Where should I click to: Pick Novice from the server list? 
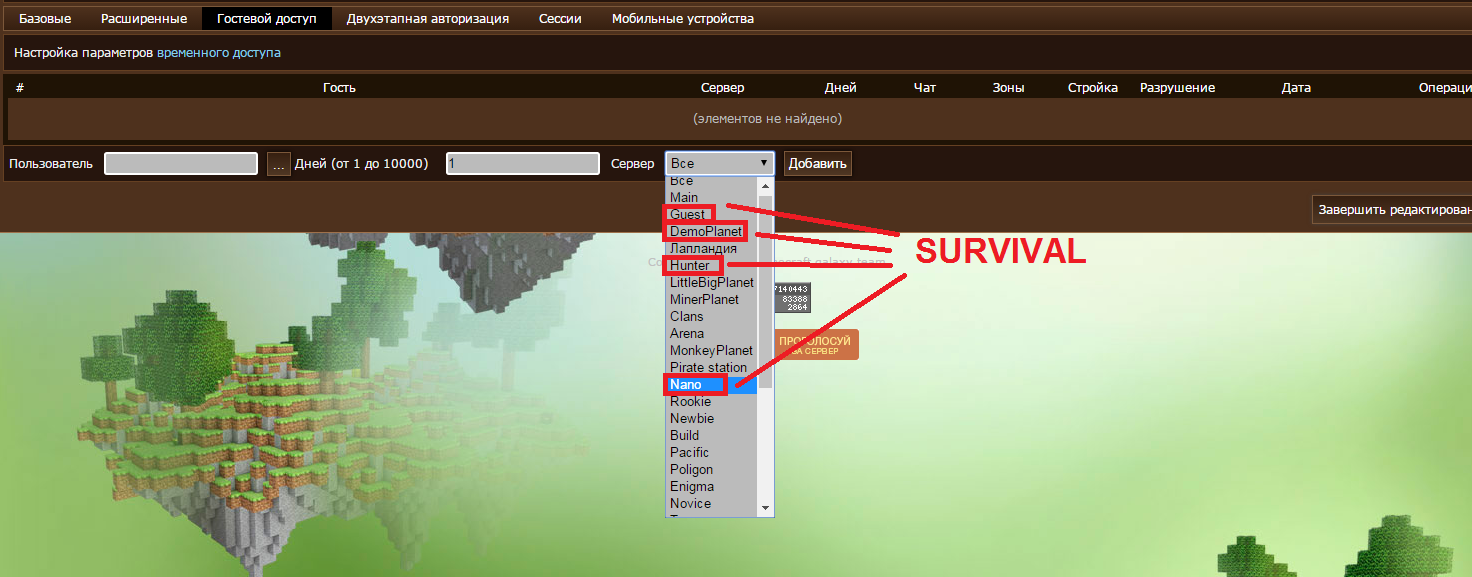[712, 503]
